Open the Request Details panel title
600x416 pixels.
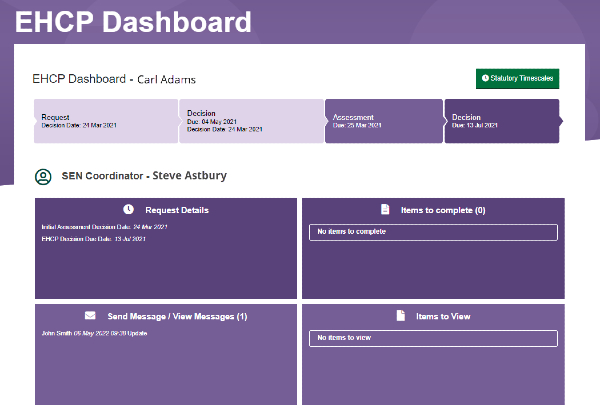coord(177,210)
